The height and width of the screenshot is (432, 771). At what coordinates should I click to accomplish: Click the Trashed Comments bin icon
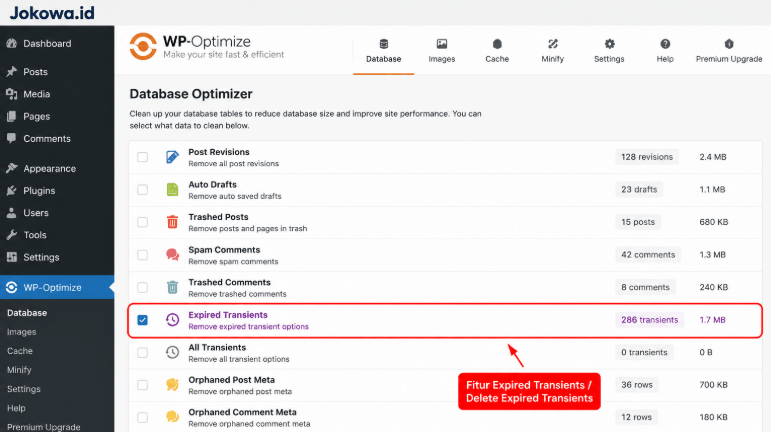pyautogui.click(x=172, y=287)
